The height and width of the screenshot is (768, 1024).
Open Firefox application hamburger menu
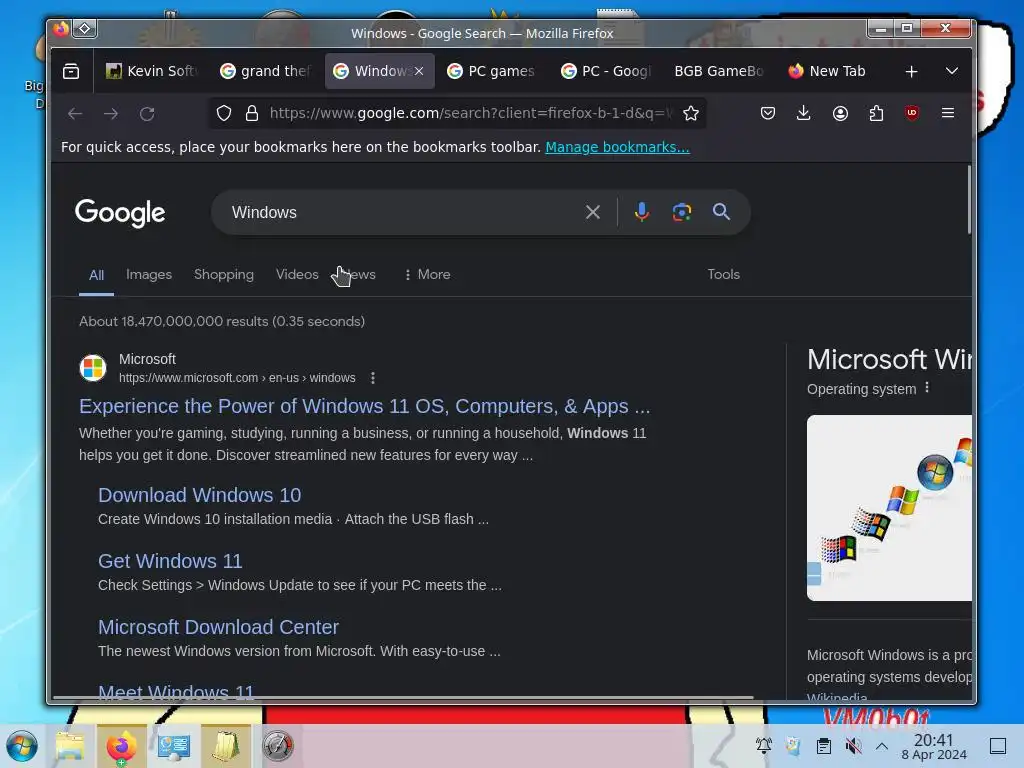948,113
